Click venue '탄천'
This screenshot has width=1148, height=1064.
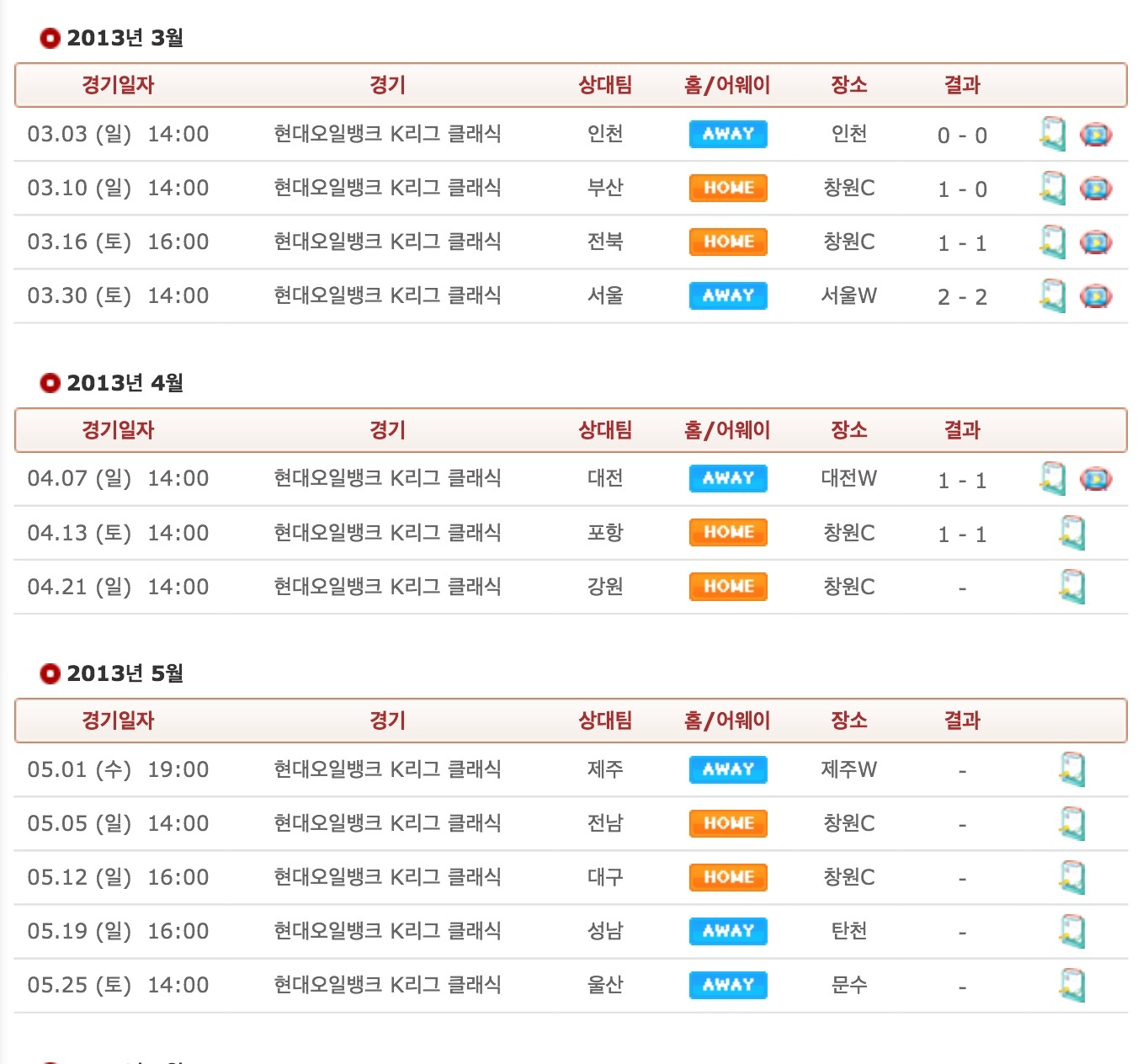[x=849, y=931]
